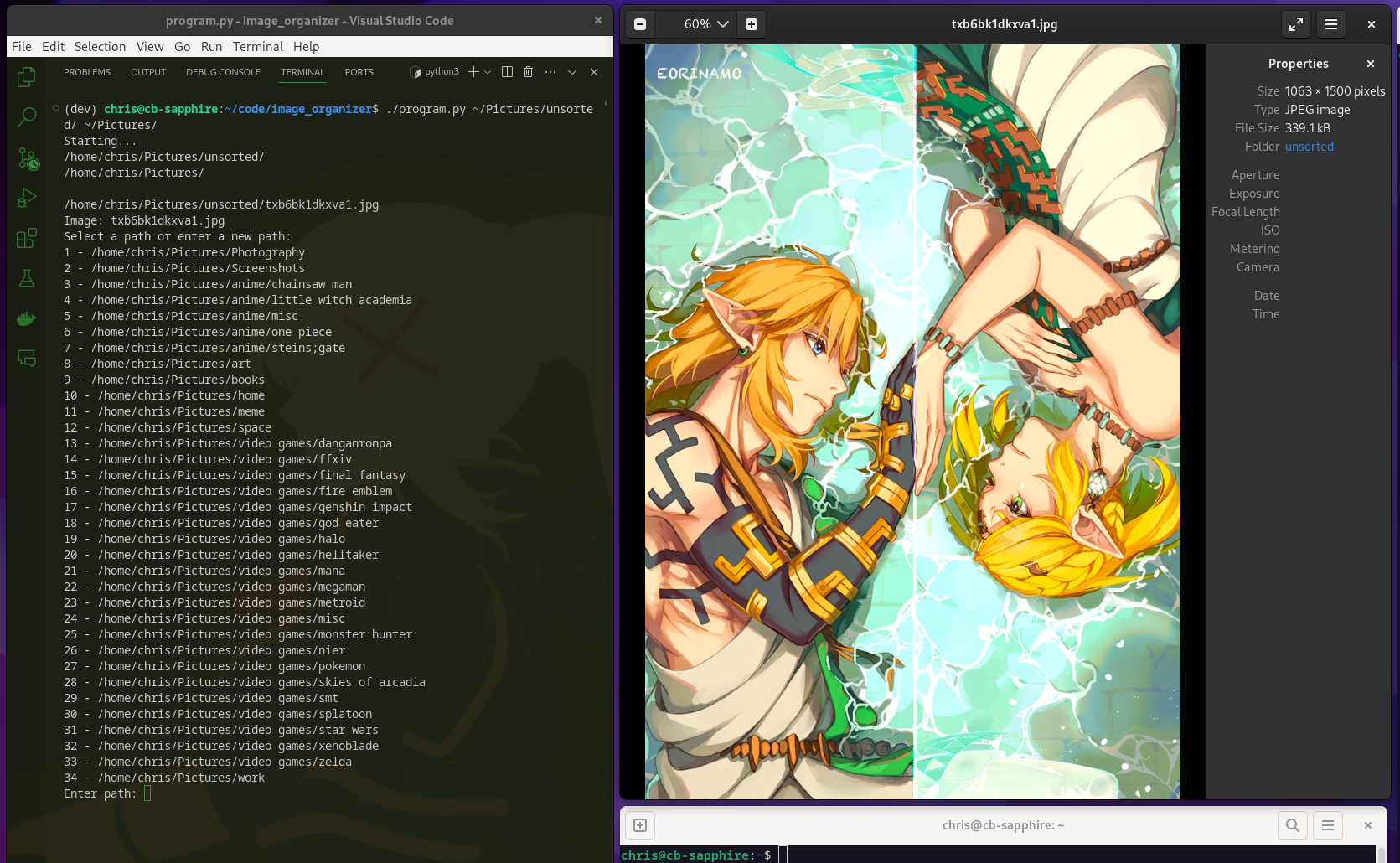Open the 60% zoom level dropdown

705,24
